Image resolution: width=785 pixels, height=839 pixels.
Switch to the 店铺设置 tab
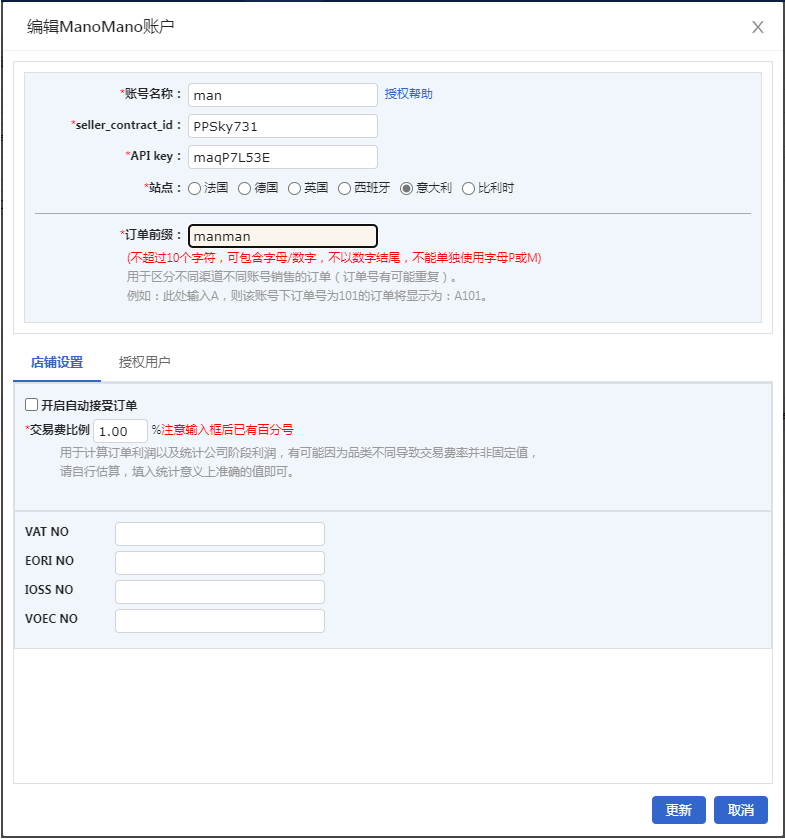pos(57,362)
